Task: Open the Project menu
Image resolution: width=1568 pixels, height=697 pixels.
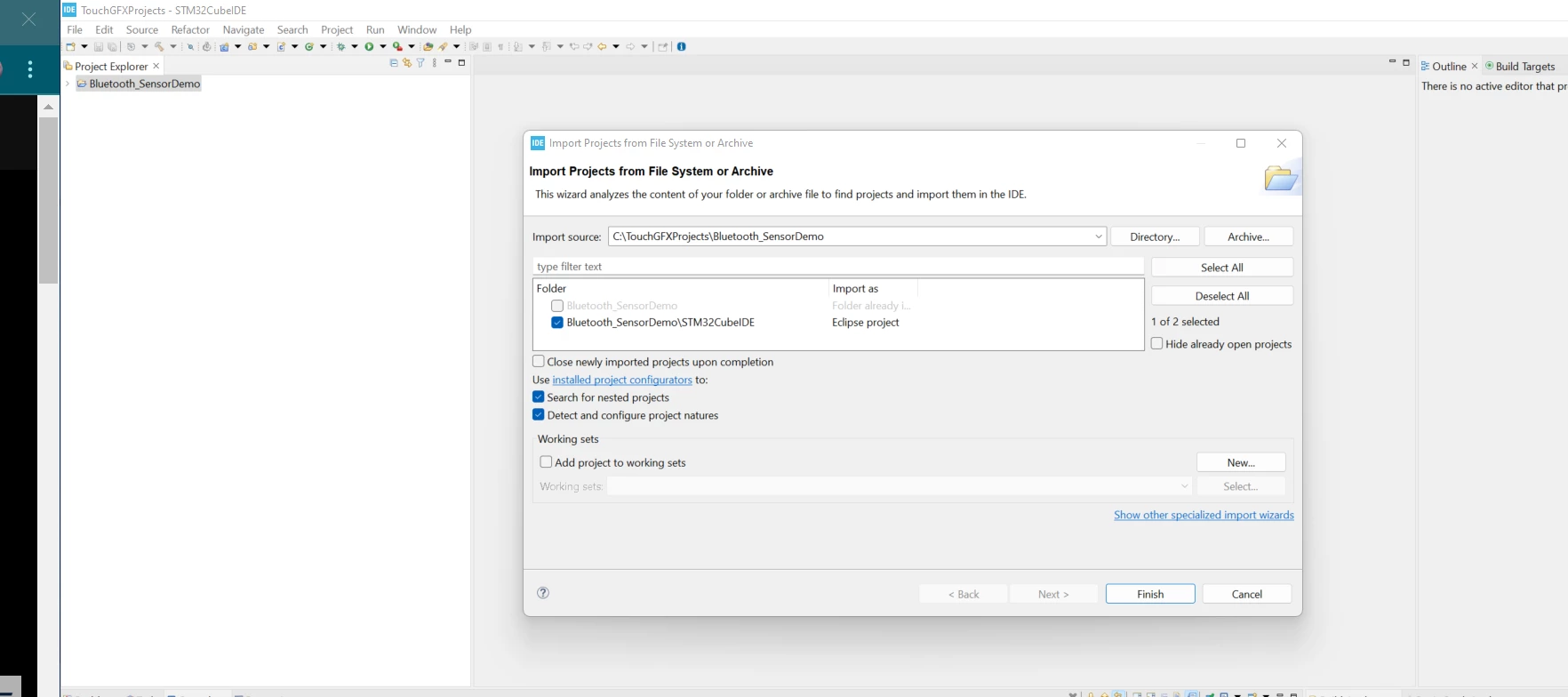Action: (x=337, y=29)
